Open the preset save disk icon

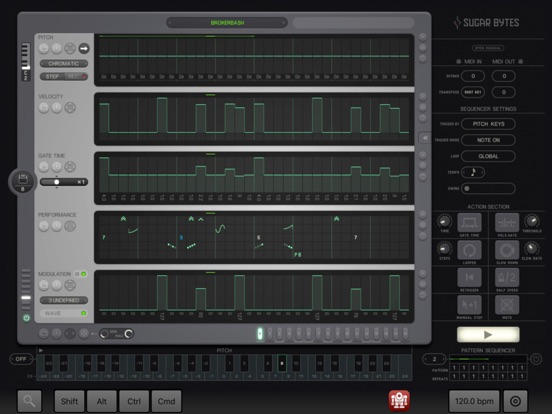tap(23, 181)
